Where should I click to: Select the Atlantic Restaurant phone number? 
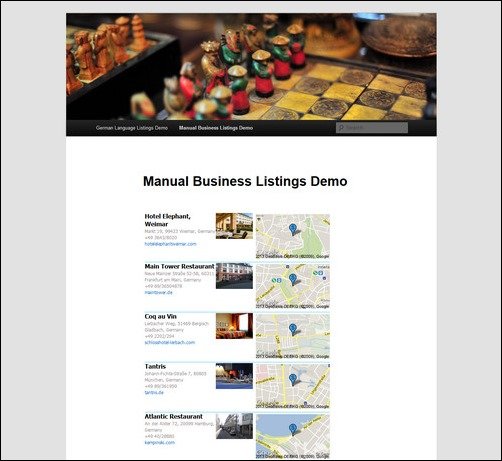coord(159,436)
